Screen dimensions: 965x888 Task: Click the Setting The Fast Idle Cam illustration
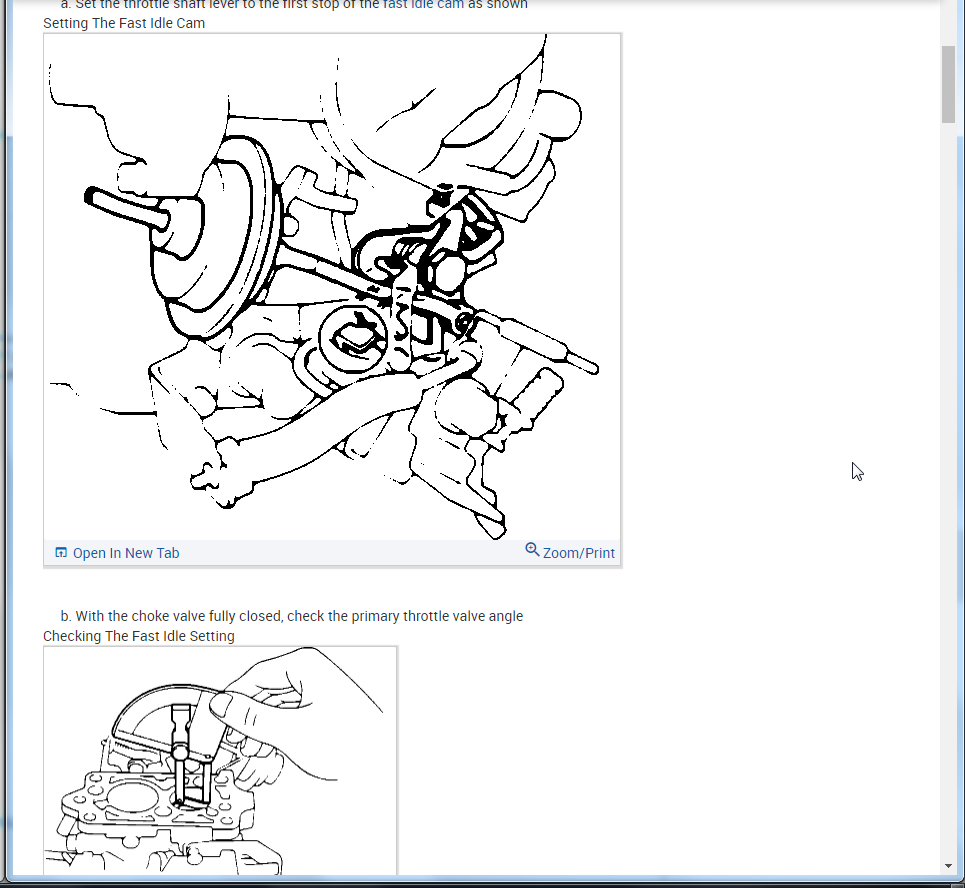click(x=332, y=287)
